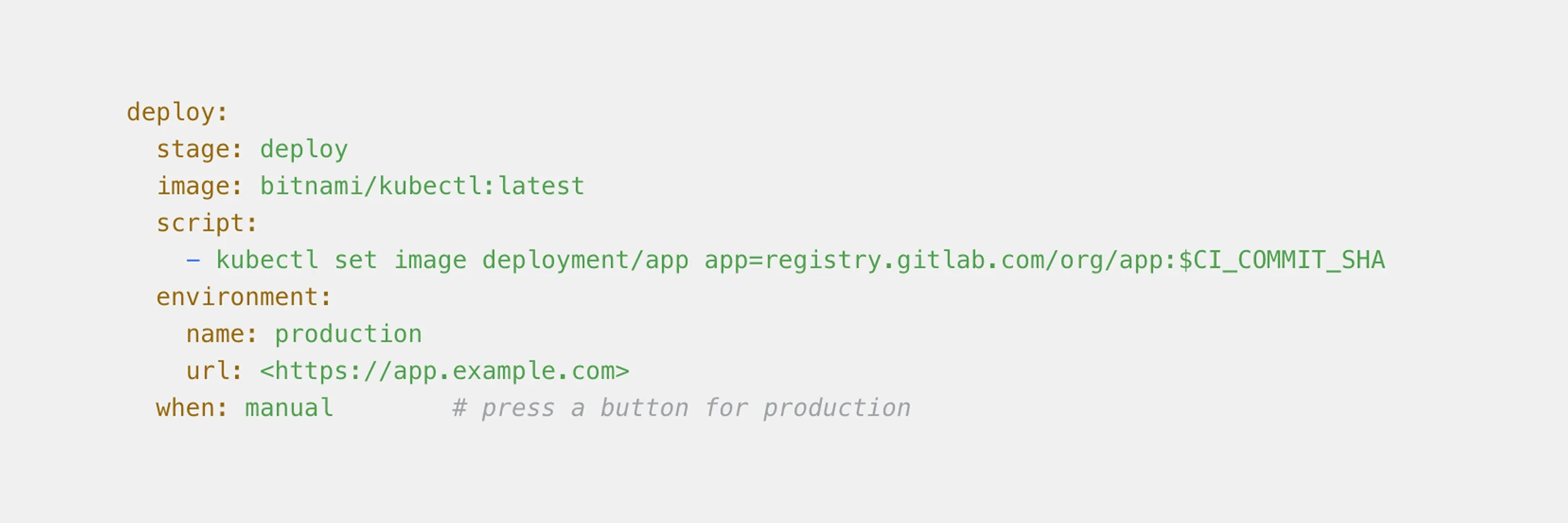The width and height of the screenshot is (1568, 523).
Task: Click the '# press a button for production' comment
Action: (x=681, y=408)
